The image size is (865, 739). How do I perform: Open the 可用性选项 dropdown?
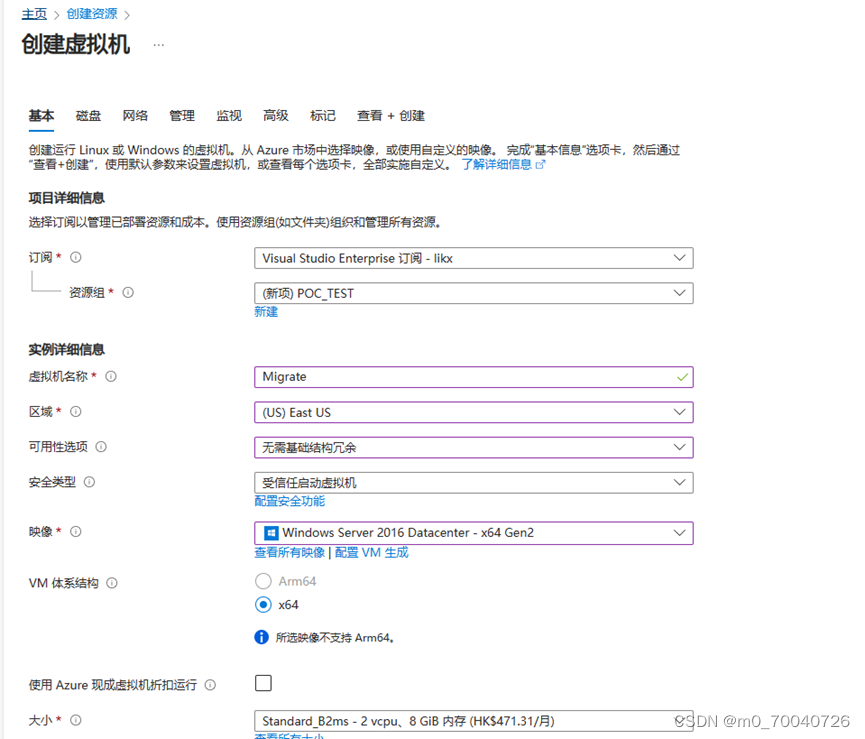(x=473, y=448)
